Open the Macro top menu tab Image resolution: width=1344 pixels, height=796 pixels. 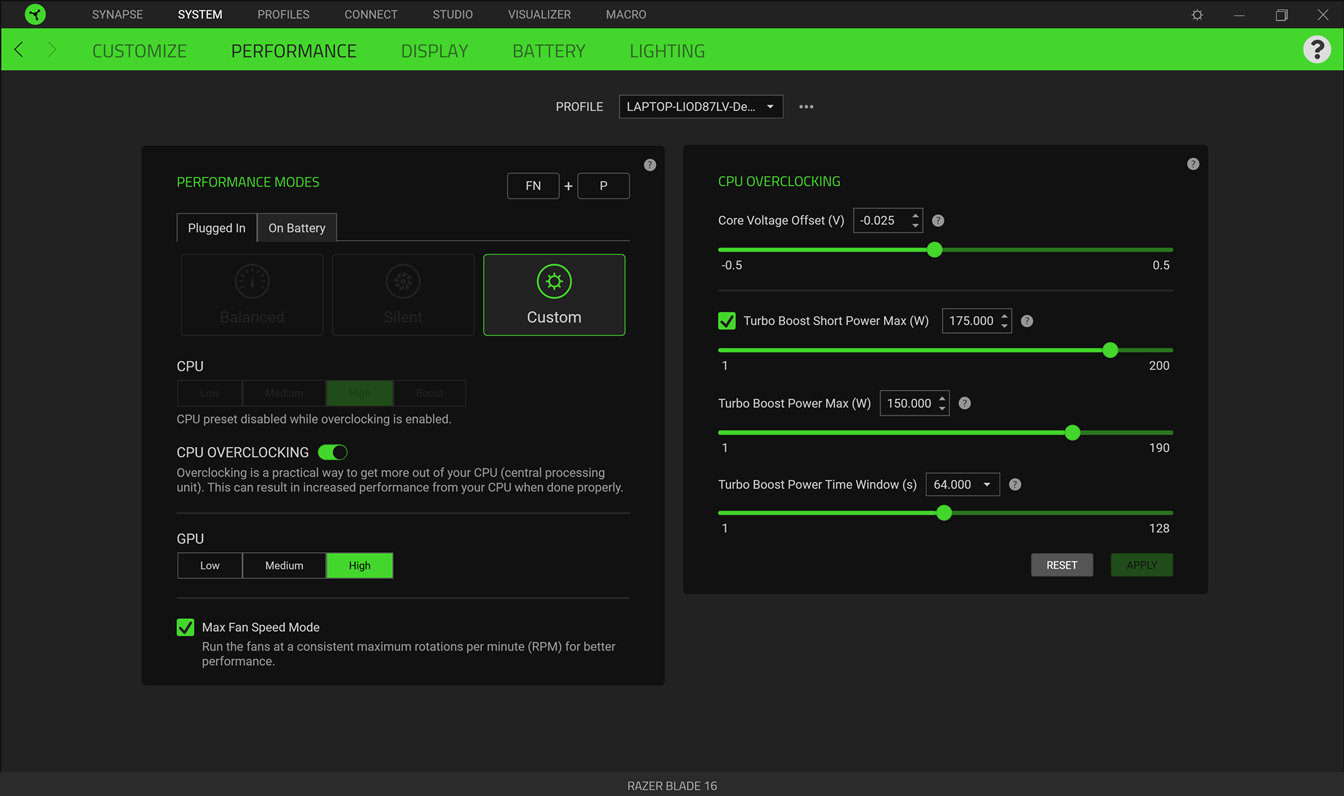pos(626,14)
